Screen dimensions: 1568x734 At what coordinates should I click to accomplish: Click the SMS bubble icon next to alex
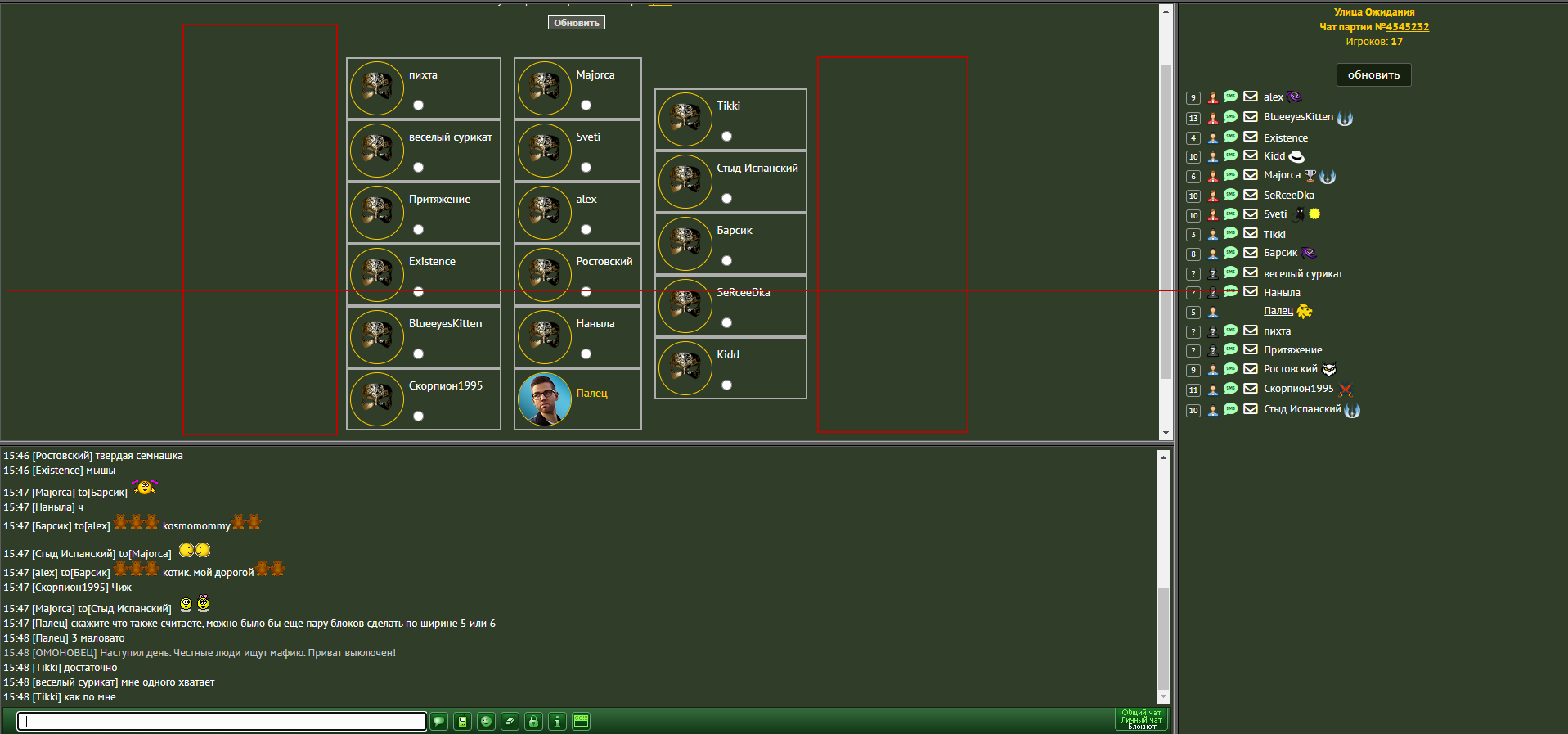[1230, 97]
